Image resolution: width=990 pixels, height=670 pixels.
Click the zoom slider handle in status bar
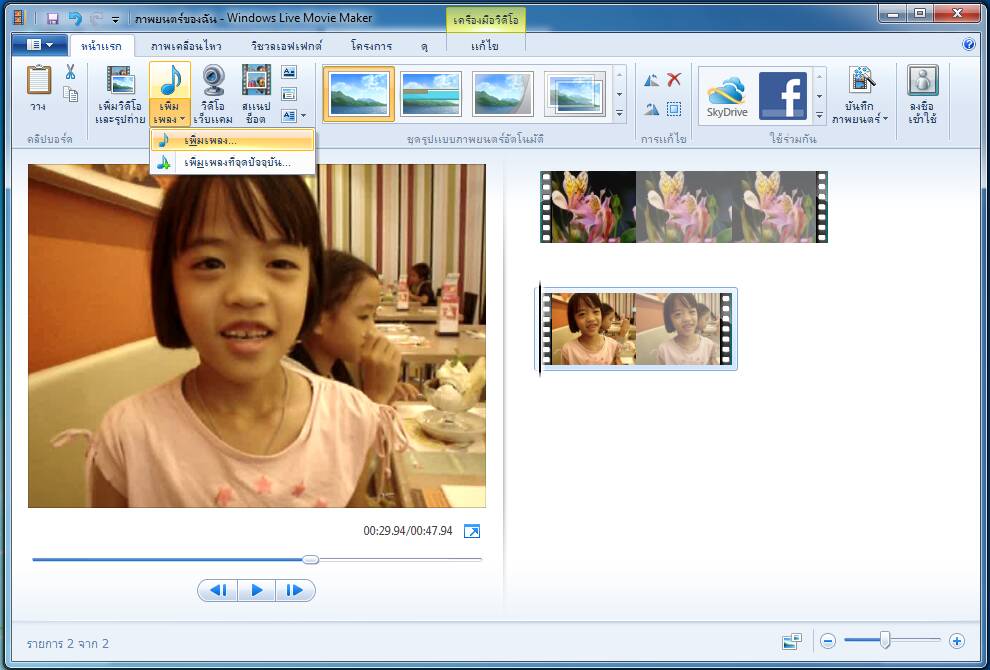[884, 641]
